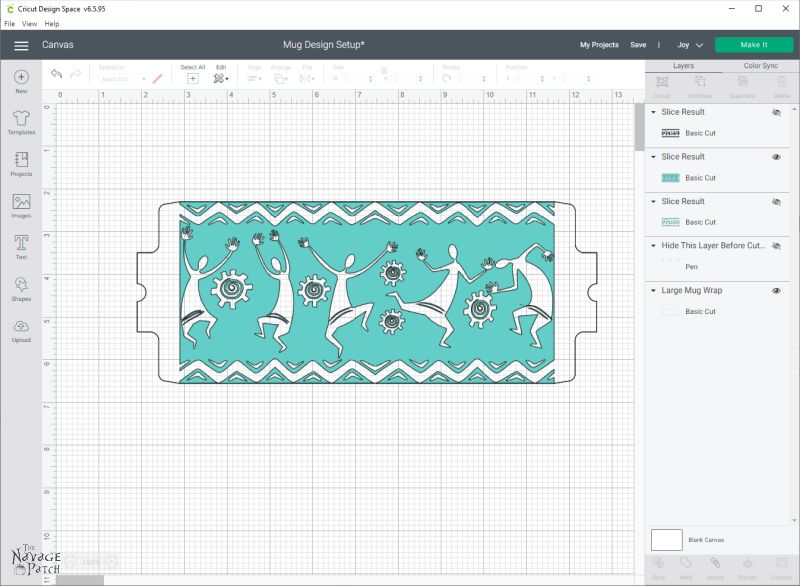Viewport: 800px width, 586px height.
Task: Click the Cricut logo in title bar
Action: 9,9
